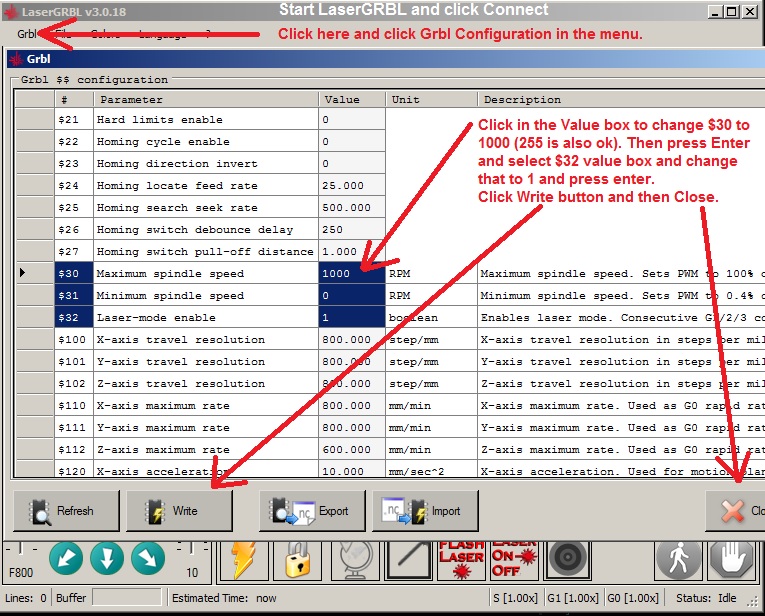Jog diagonally down-right with the teal arrow
Image resolution: width=765 pixels, height=616 pixels.
148,558
